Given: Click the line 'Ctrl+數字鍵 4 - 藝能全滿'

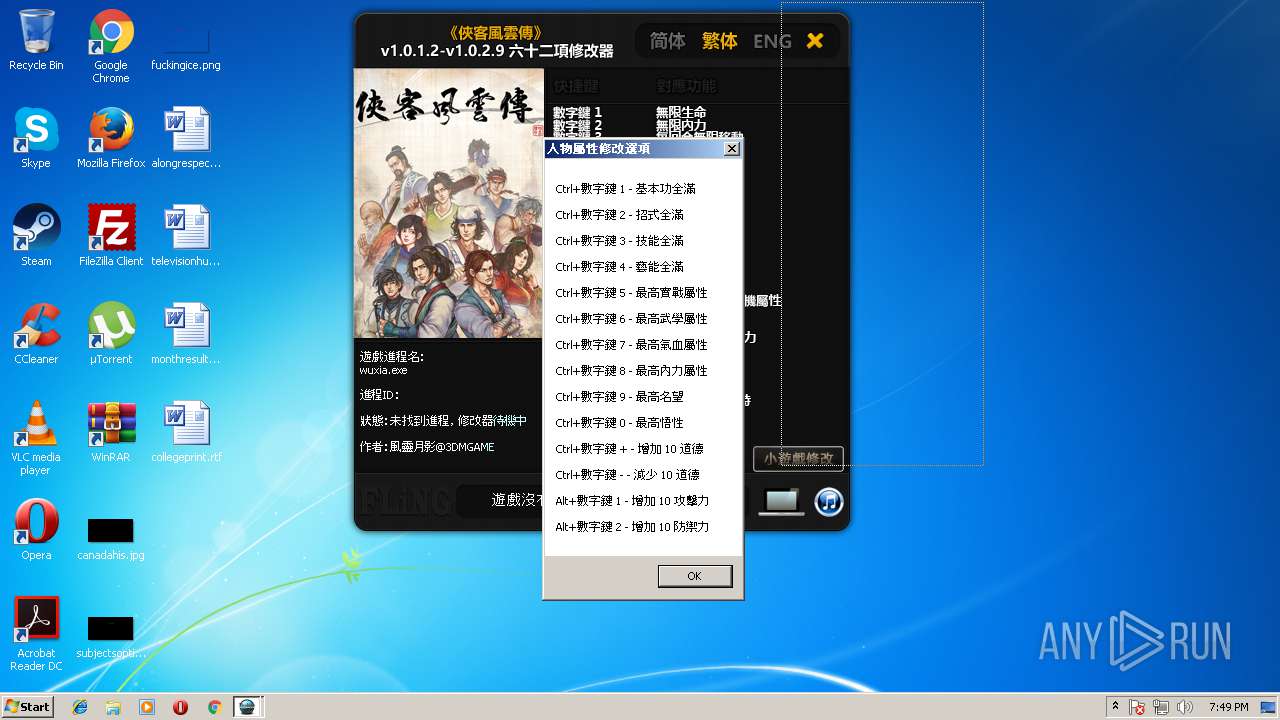Looking at the screenshot, I should click(619, 267).
